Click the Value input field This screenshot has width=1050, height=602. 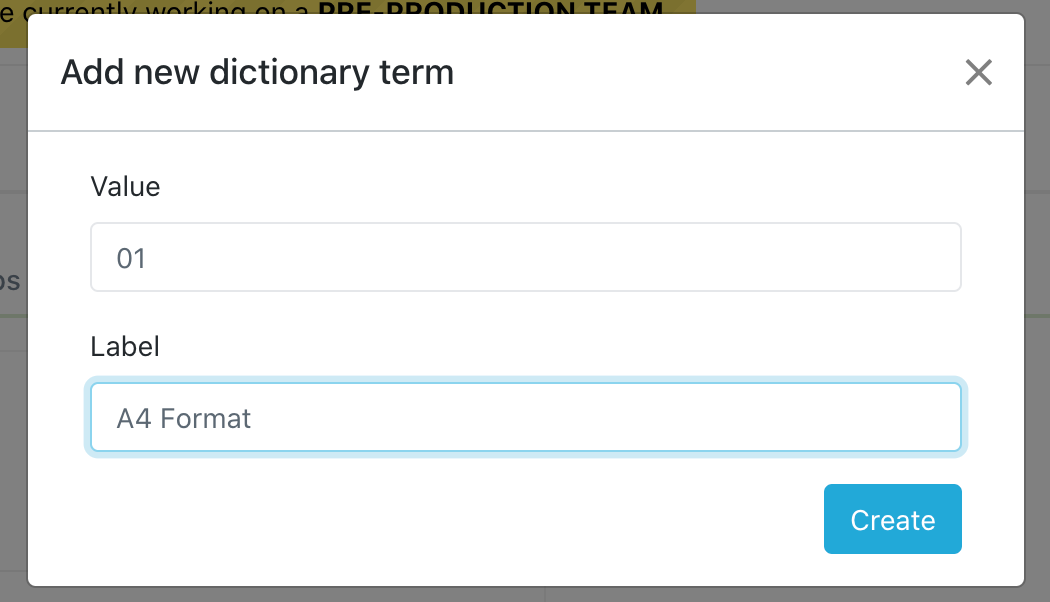pyautogui.click(x=525, y=257)
